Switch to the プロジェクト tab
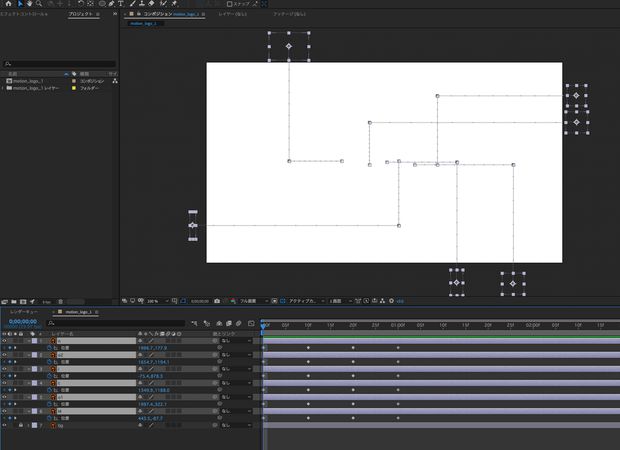The image size is (620, 450). pyautogui.click(x=81, y=14)
